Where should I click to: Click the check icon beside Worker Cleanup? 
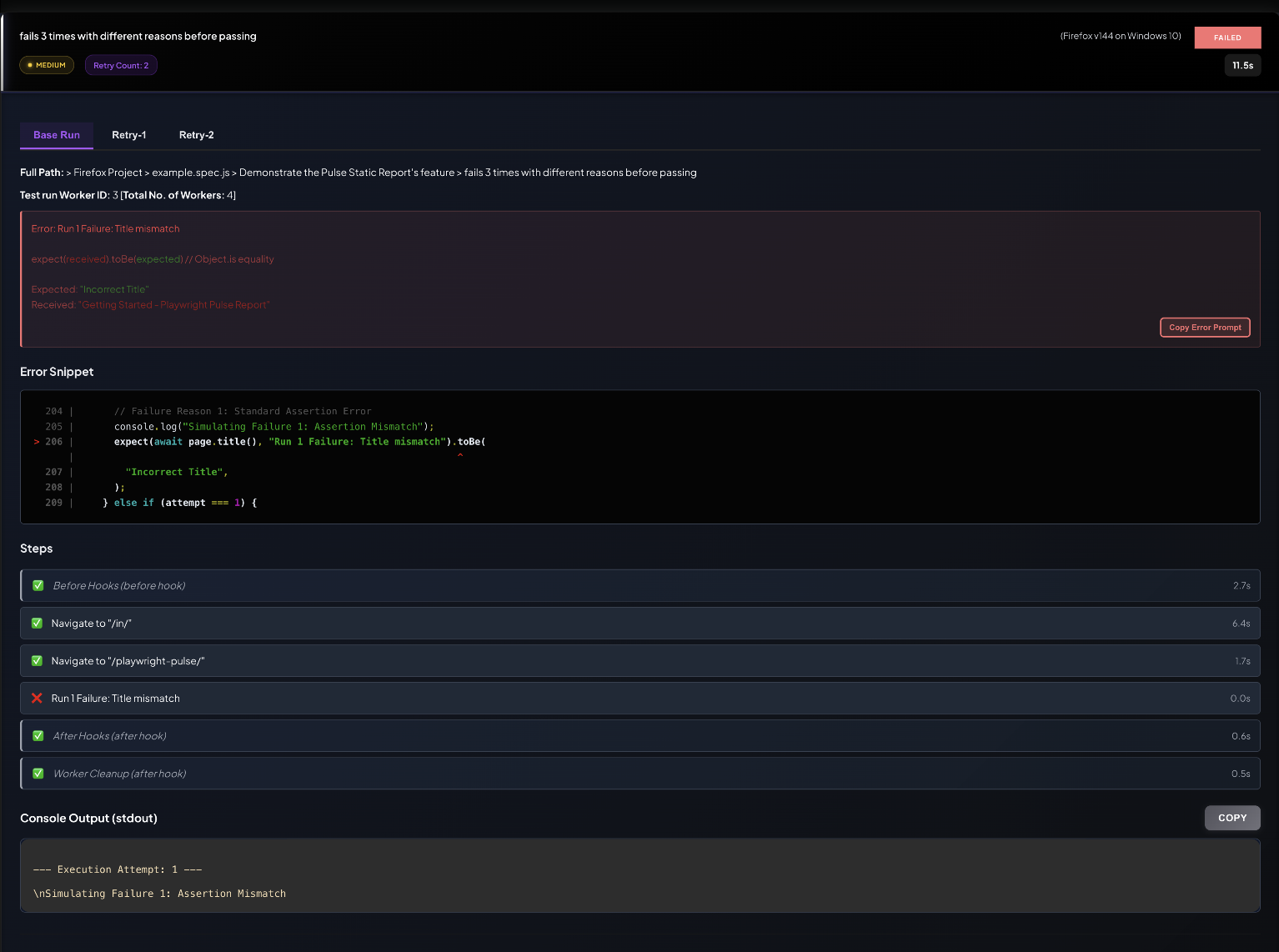38,773
